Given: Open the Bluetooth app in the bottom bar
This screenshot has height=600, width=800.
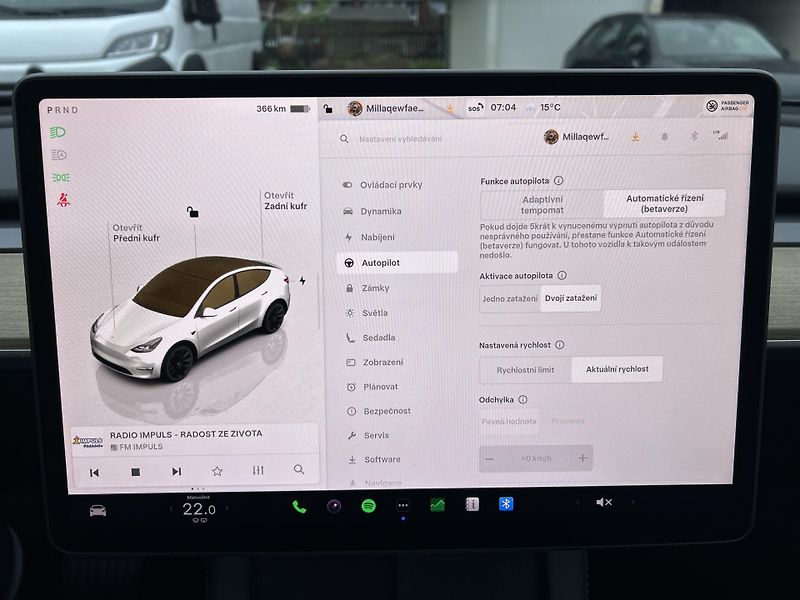Looking at the screenshot, I should point(506,504).
